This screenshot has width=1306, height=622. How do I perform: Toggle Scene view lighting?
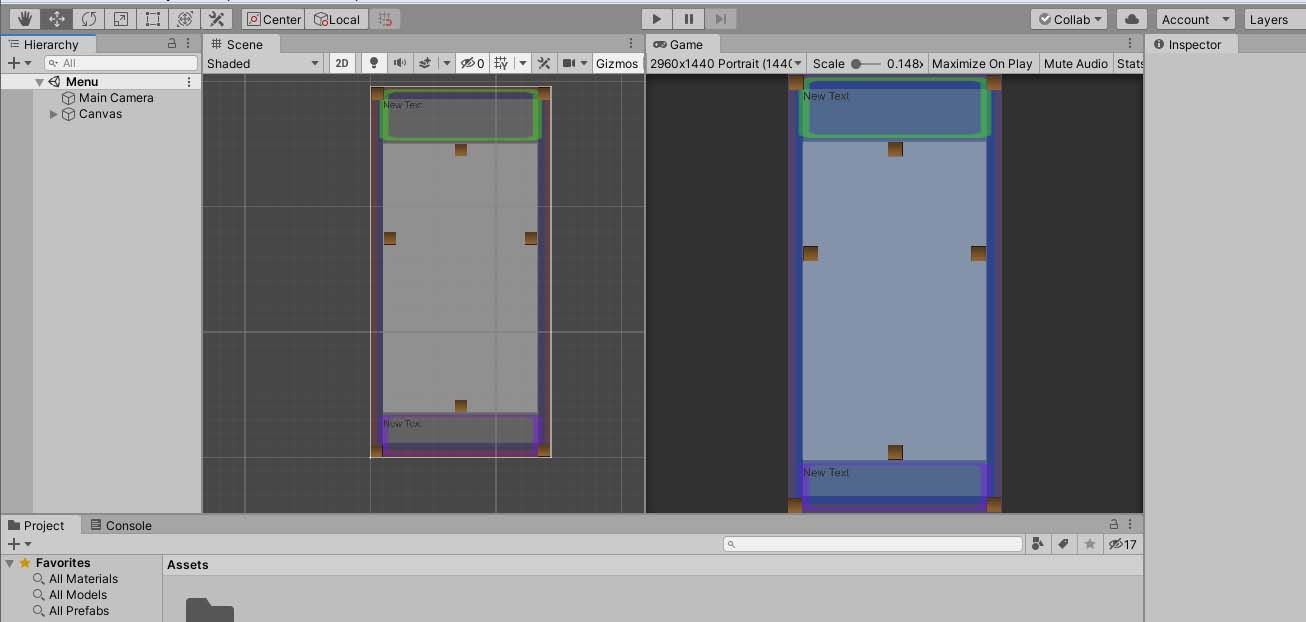pos(374,63)
